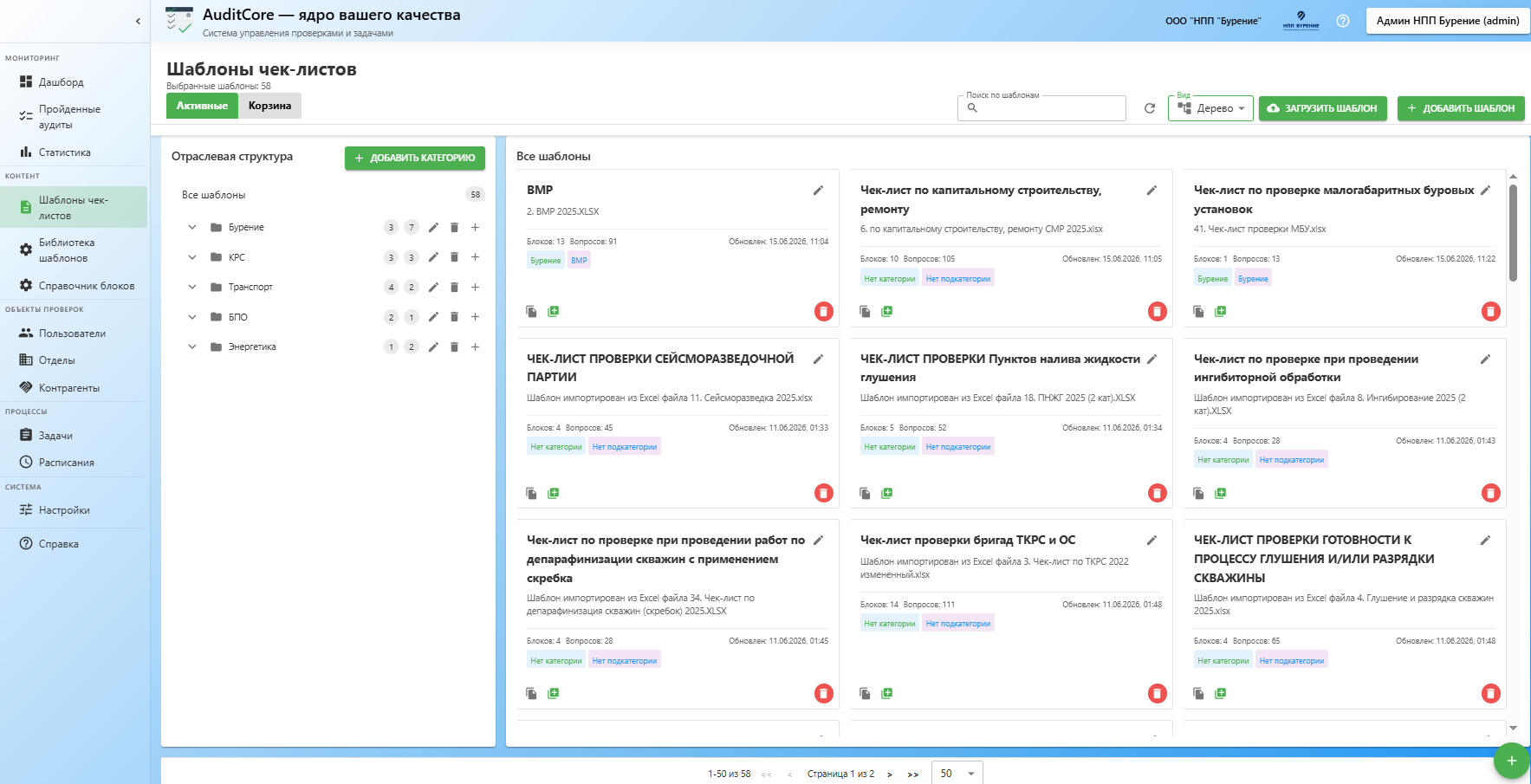Viewport: 1531px width, 784px height.
Task: Refresh the template list
Action: tap(1150, 108)
